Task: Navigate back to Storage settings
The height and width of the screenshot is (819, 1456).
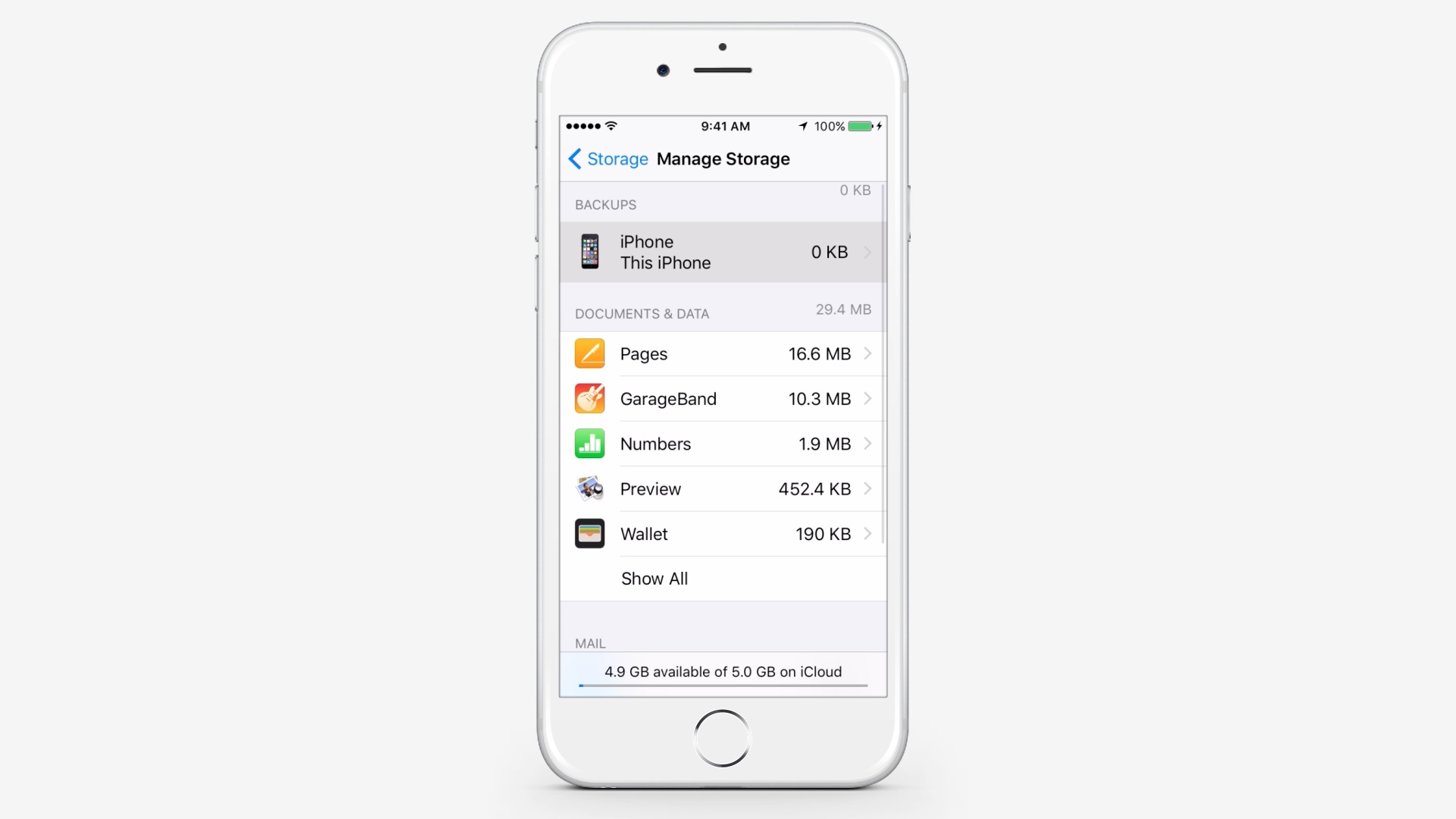Action: coord(604,159)
